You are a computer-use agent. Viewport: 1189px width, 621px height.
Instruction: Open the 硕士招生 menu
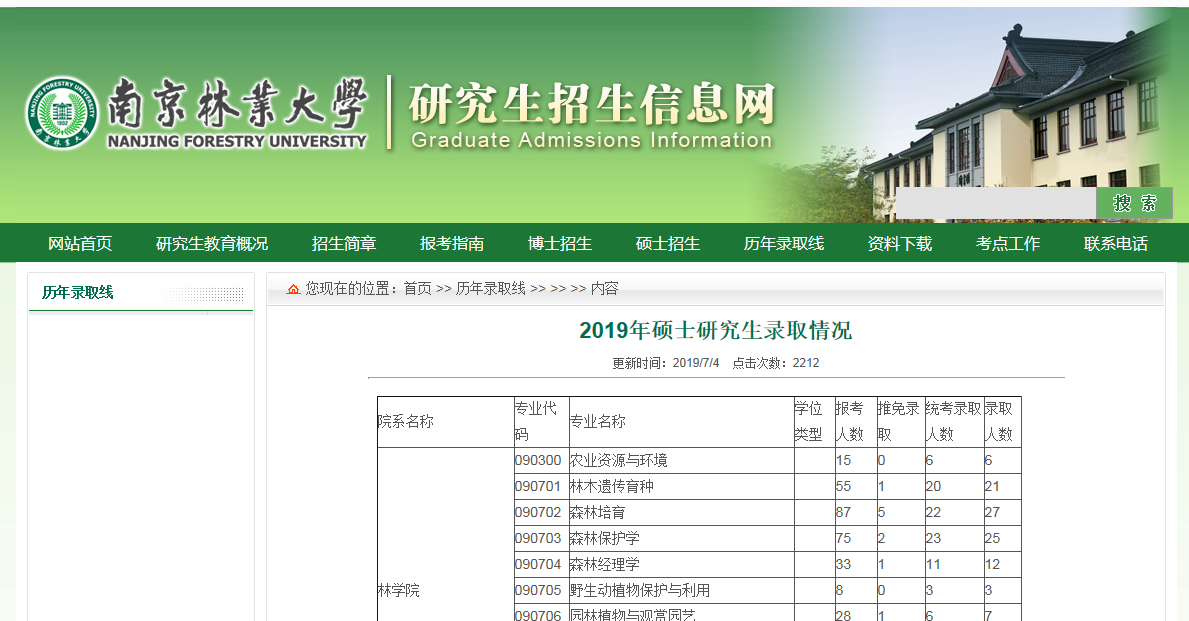tap(668, 243)
